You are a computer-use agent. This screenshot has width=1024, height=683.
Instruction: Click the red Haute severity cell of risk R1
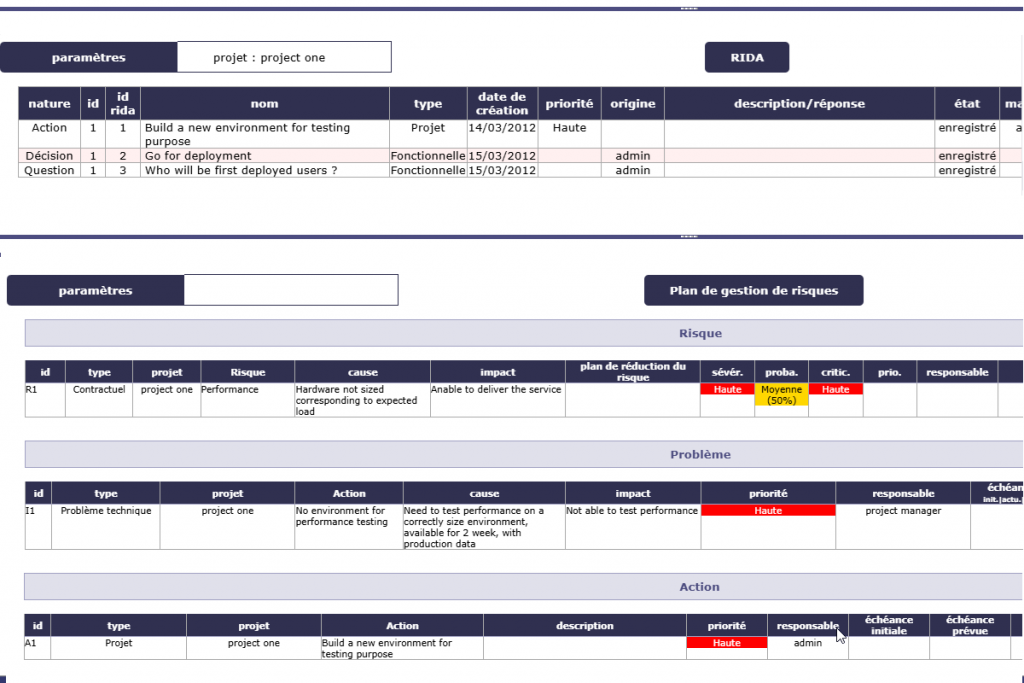tap(727, 389)
